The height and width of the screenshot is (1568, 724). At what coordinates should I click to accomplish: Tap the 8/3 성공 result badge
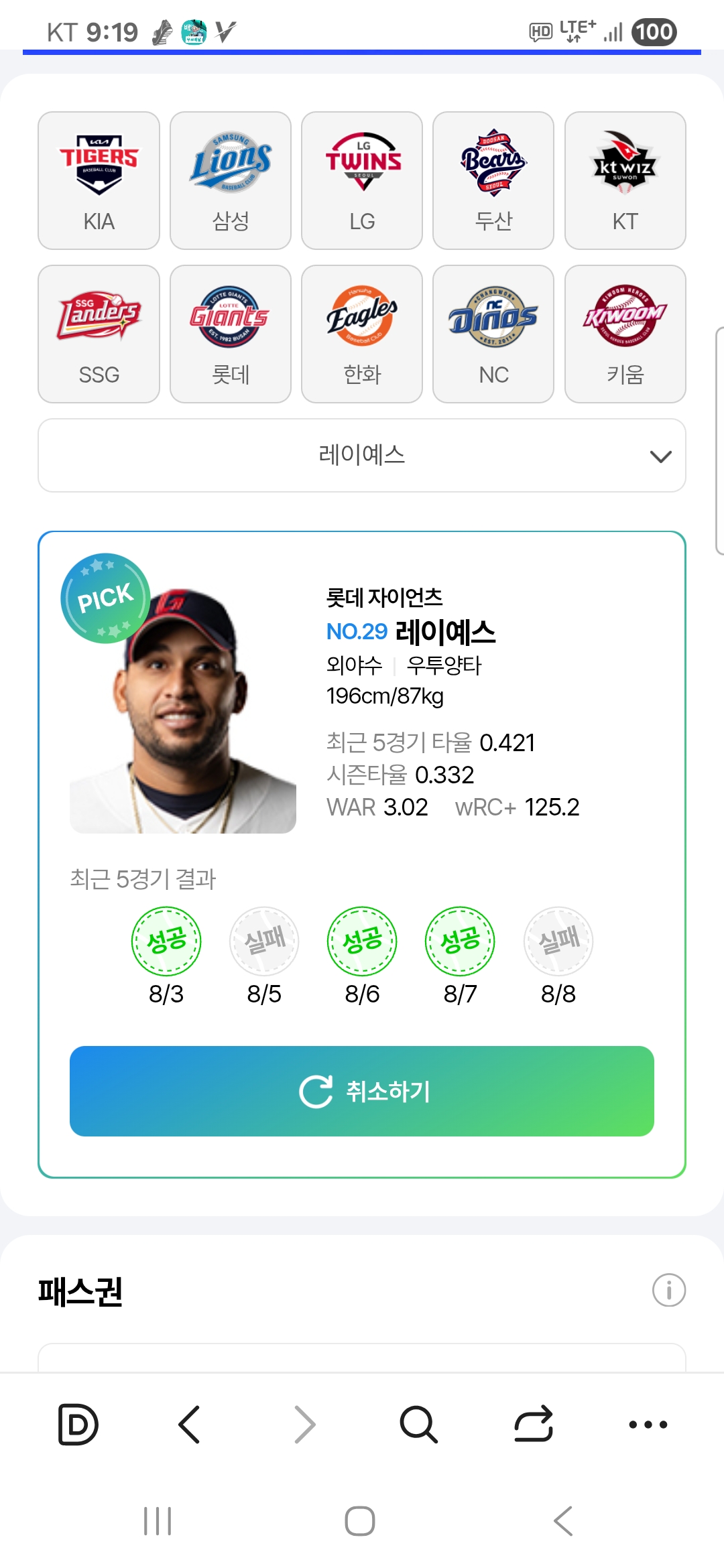pyautogui.click(x=166, y=941)
